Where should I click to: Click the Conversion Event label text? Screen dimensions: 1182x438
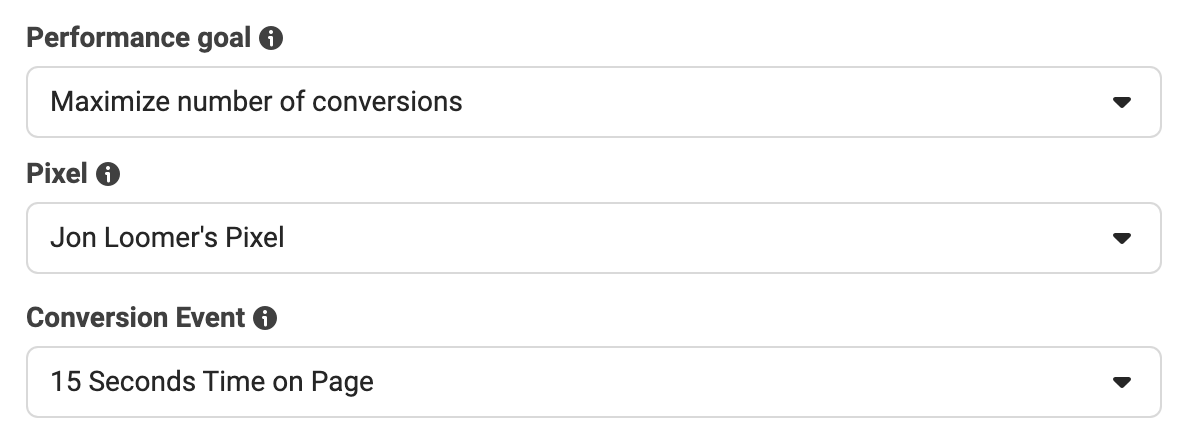pyautogui.click(x=136, y=317)
